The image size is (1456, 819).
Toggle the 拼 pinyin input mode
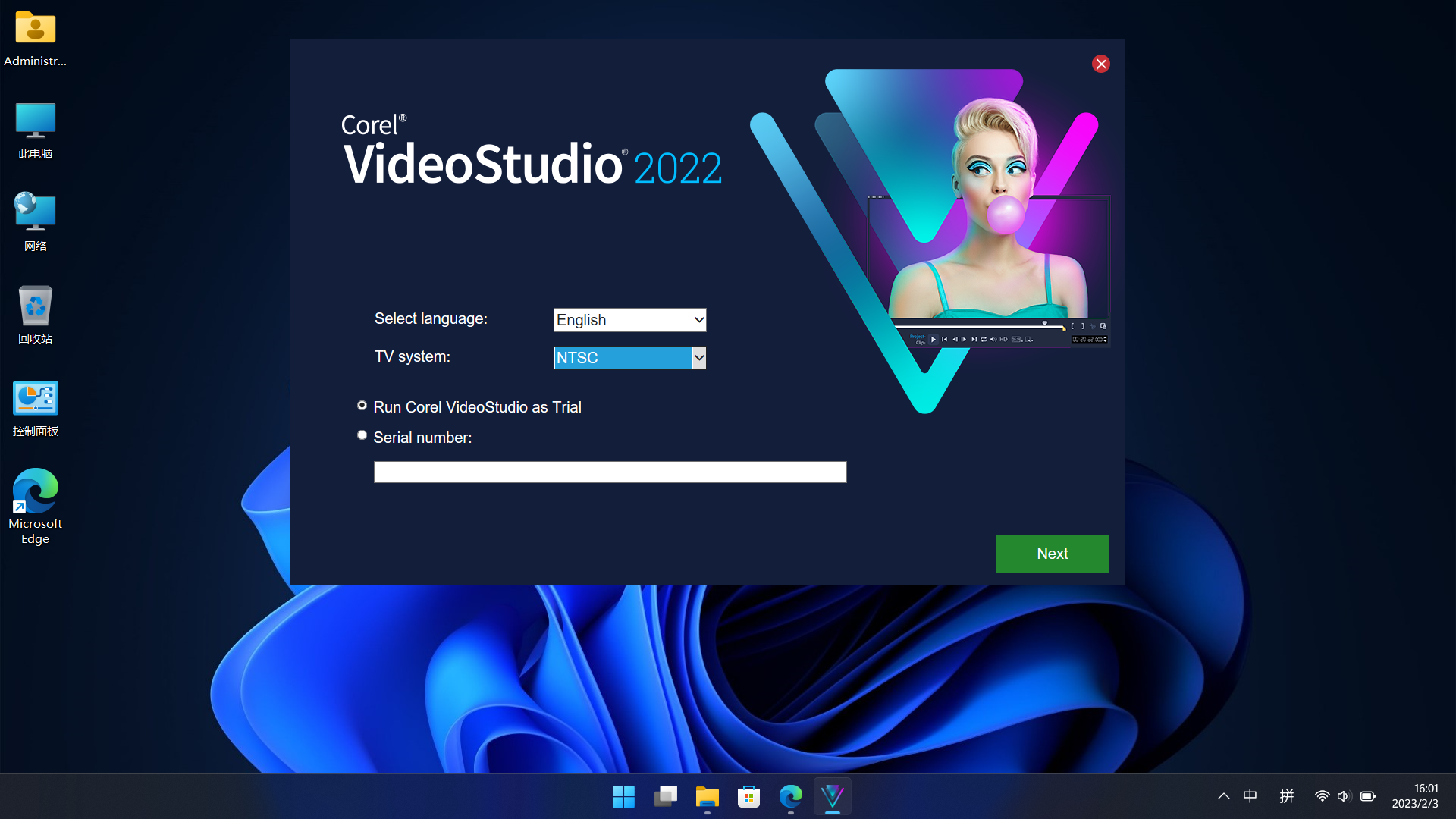pyautogui.click(x=1286, y=796)
